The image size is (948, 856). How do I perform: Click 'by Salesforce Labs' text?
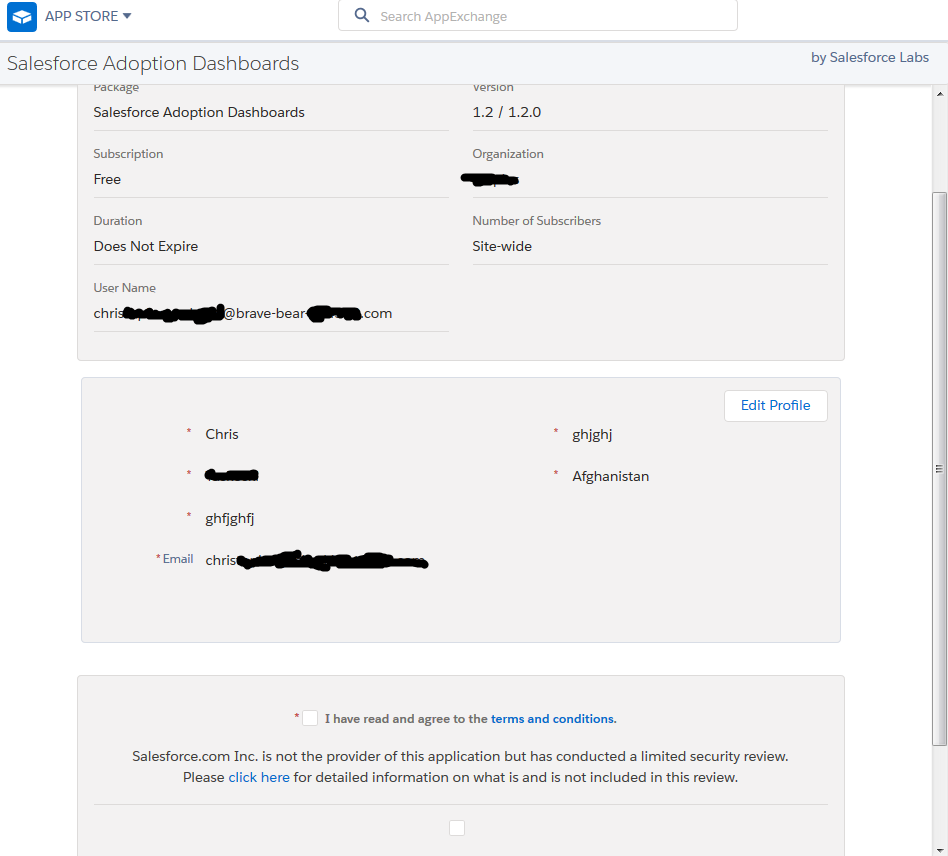(x=869, y=57)
